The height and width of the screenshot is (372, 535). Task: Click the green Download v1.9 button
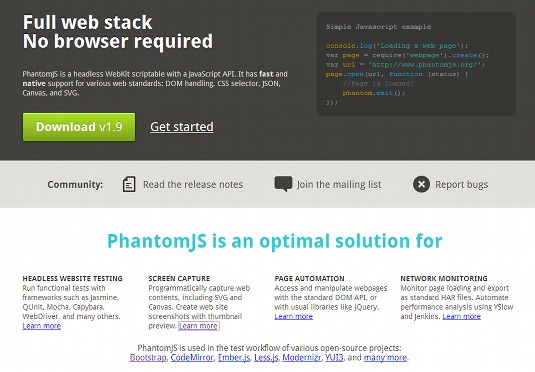[79, 127]
